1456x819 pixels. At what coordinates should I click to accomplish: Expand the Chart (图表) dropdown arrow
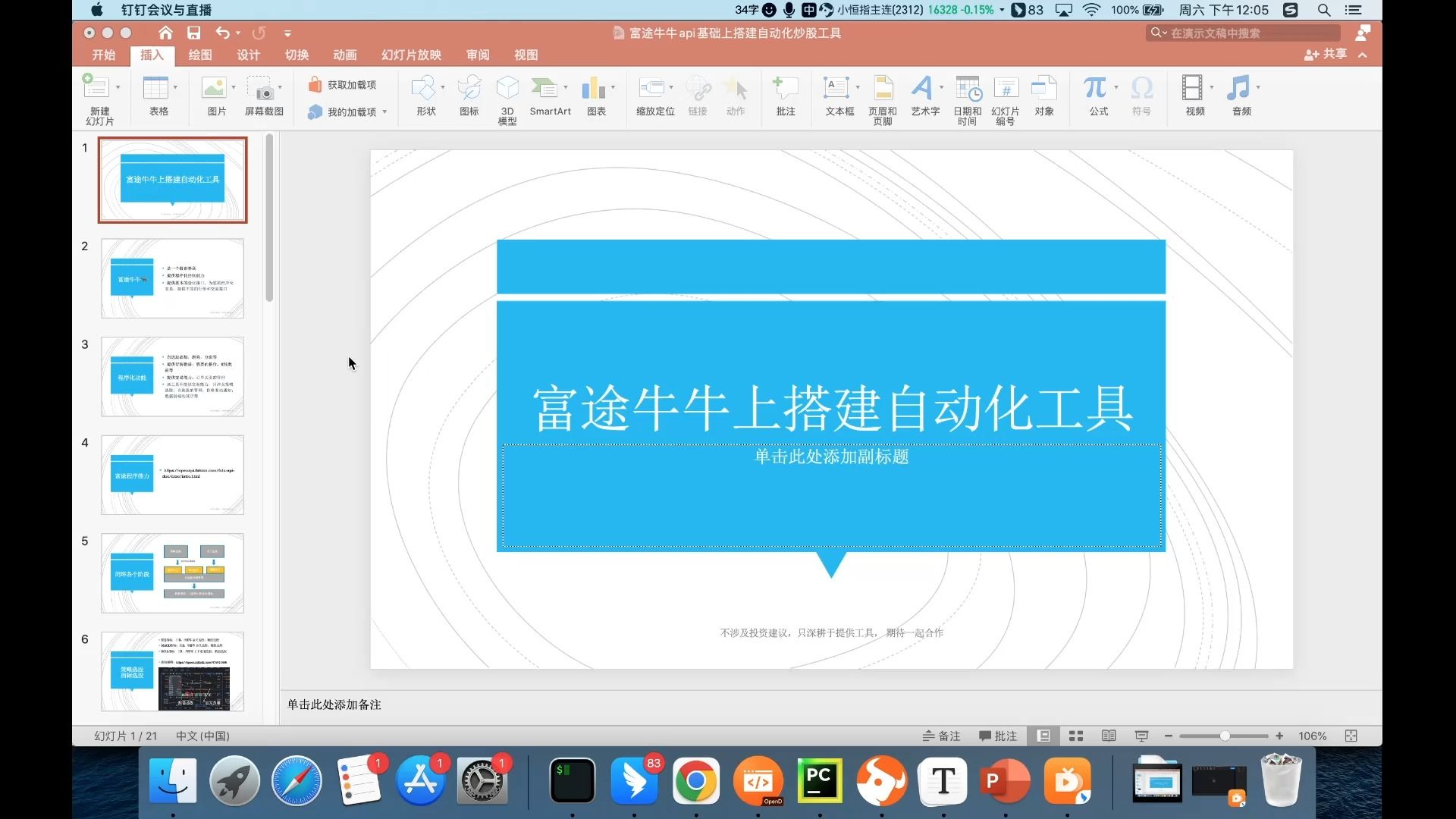pyautogui.click(x=613, y=88)
